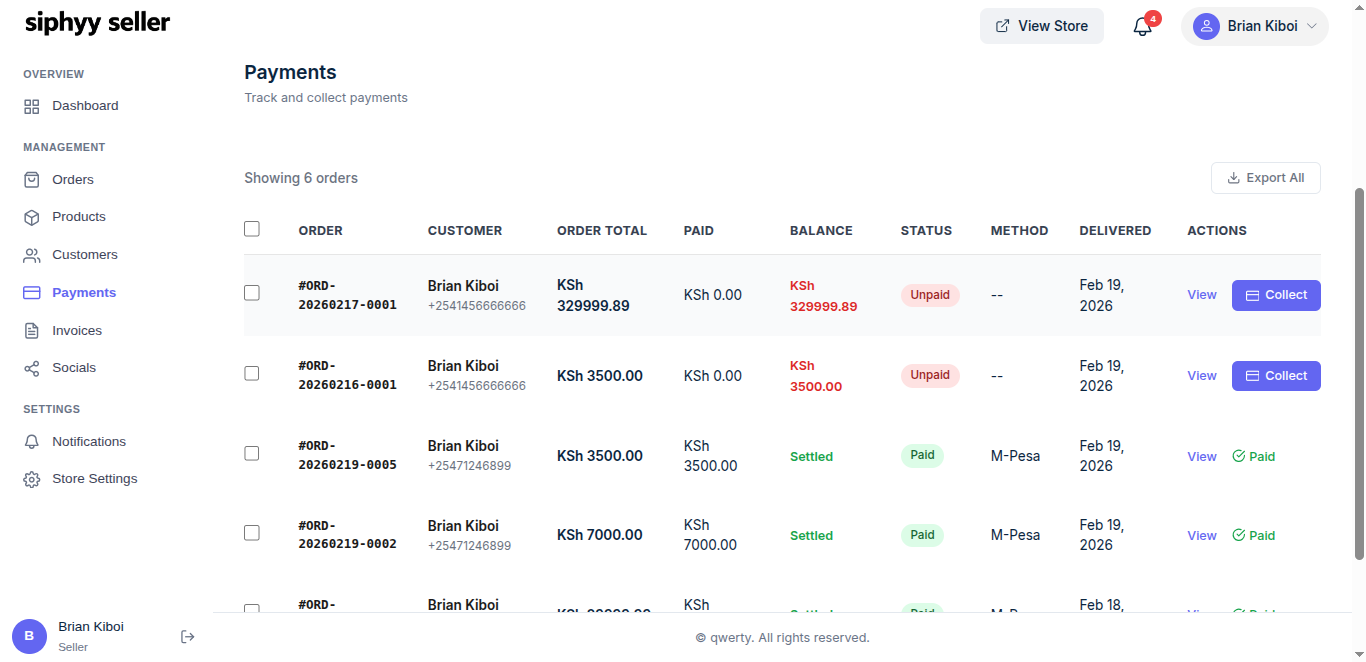Click order total KSh 329999.89
Screen dimensions: 1366x662
pos(593,295)
